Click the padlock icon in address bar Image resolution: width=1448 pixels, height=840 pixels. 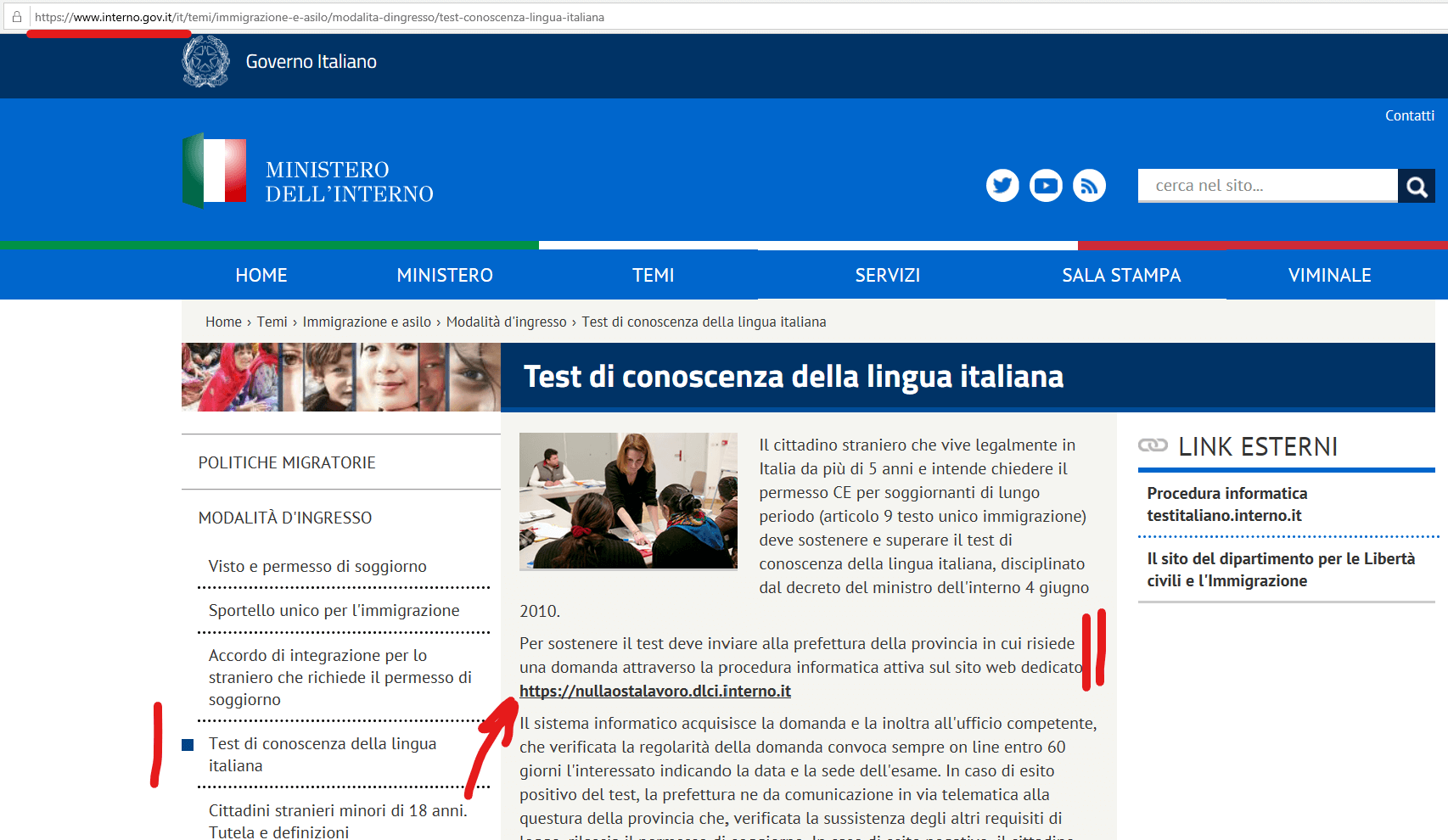coord(16,17)
